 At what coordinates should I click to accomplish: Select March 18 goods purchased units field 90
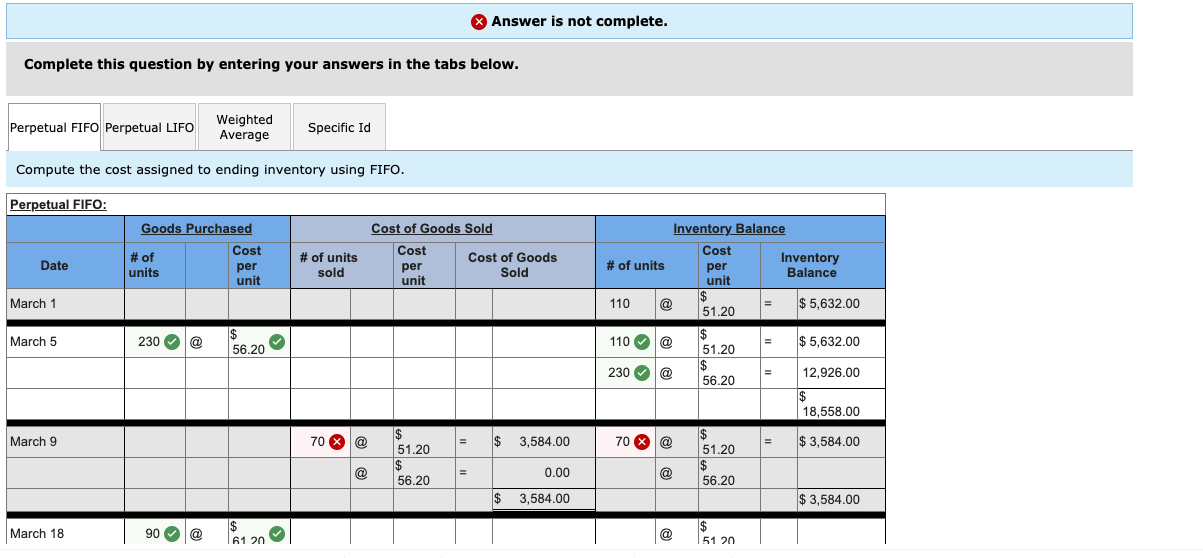(155, 533)
